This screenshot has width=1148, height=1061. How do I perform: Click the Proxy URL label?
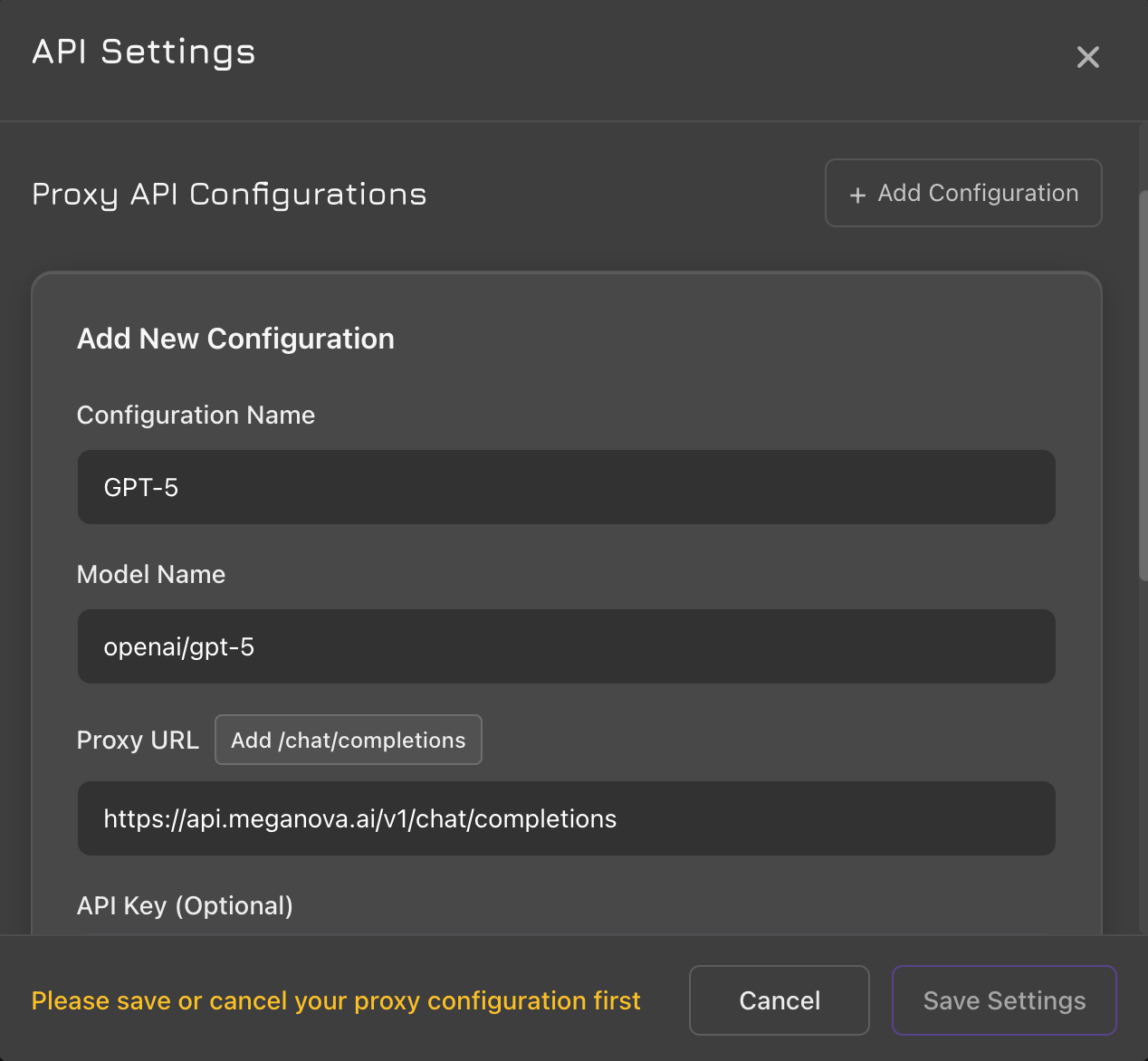(138, 740)
